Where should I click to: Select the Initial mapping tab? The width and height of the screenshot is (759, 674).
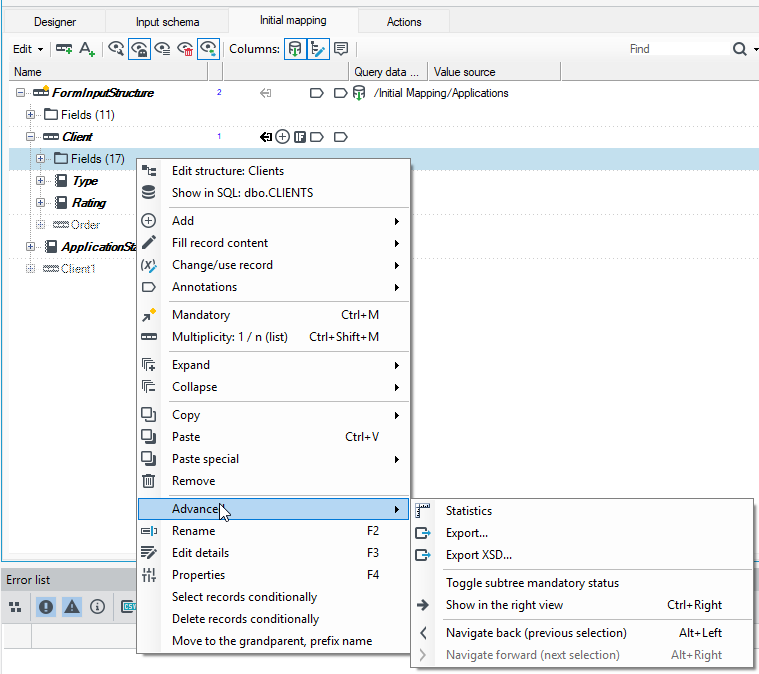click(x=293, y=20)
